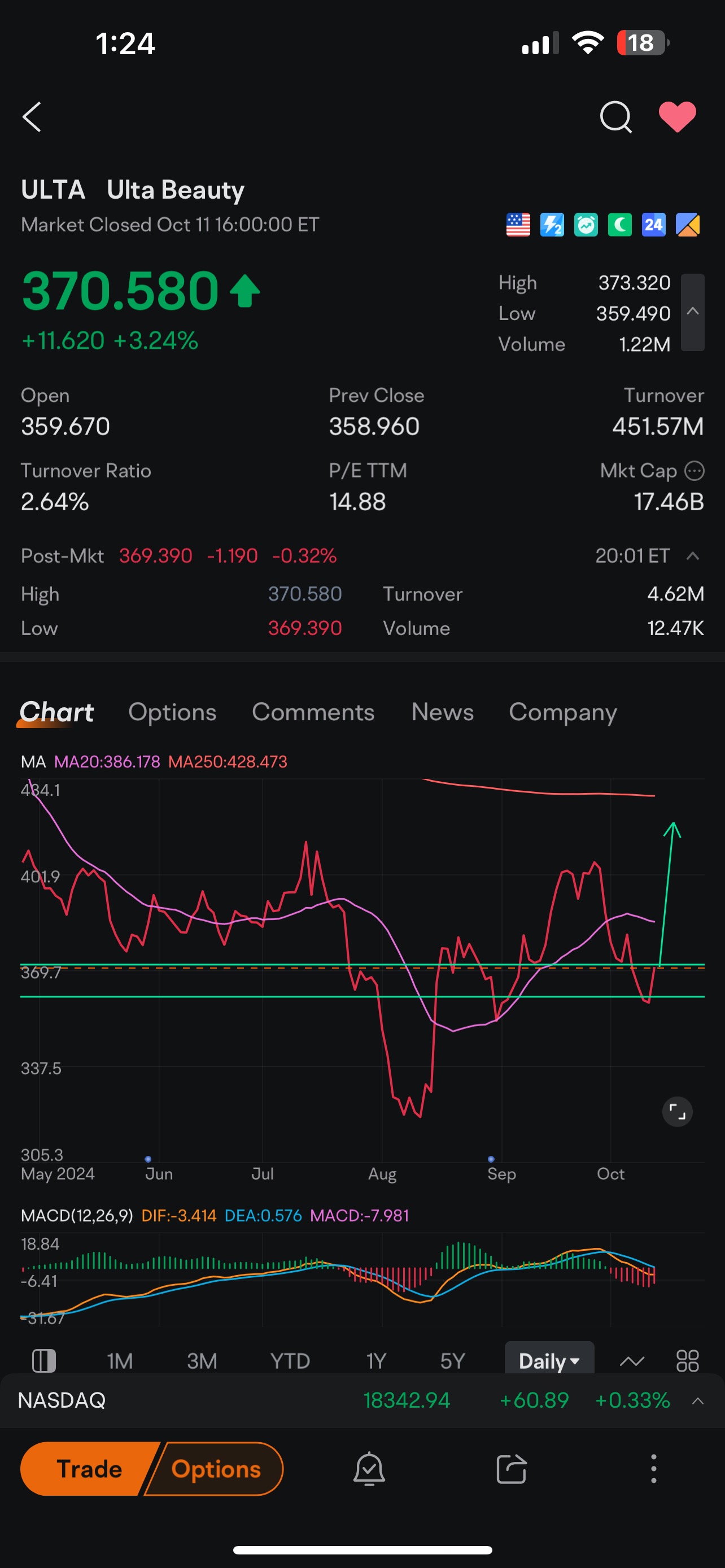Image resolution: width=725 pixels, height=1568 pixels.
Task: Tap the Turnover Ratio 2.64% value
Action: [x=55, y=502]
